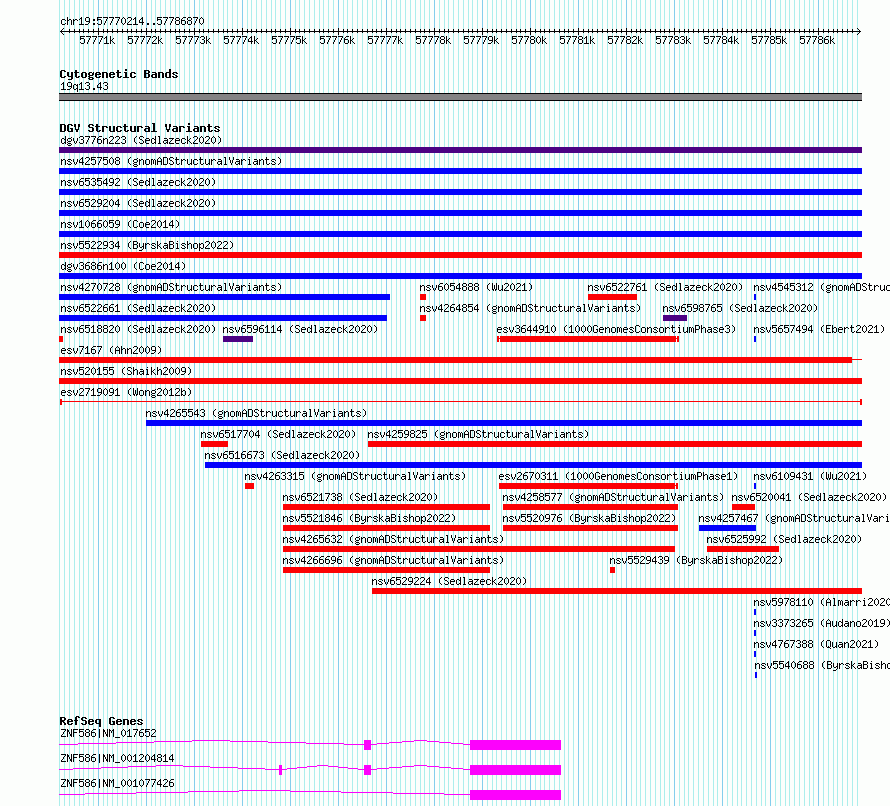The height and width of the screenshot is (806, 890).
Task: Click the nsv6529224 (Sedlazeck2020) label
Action: (449, 581)
